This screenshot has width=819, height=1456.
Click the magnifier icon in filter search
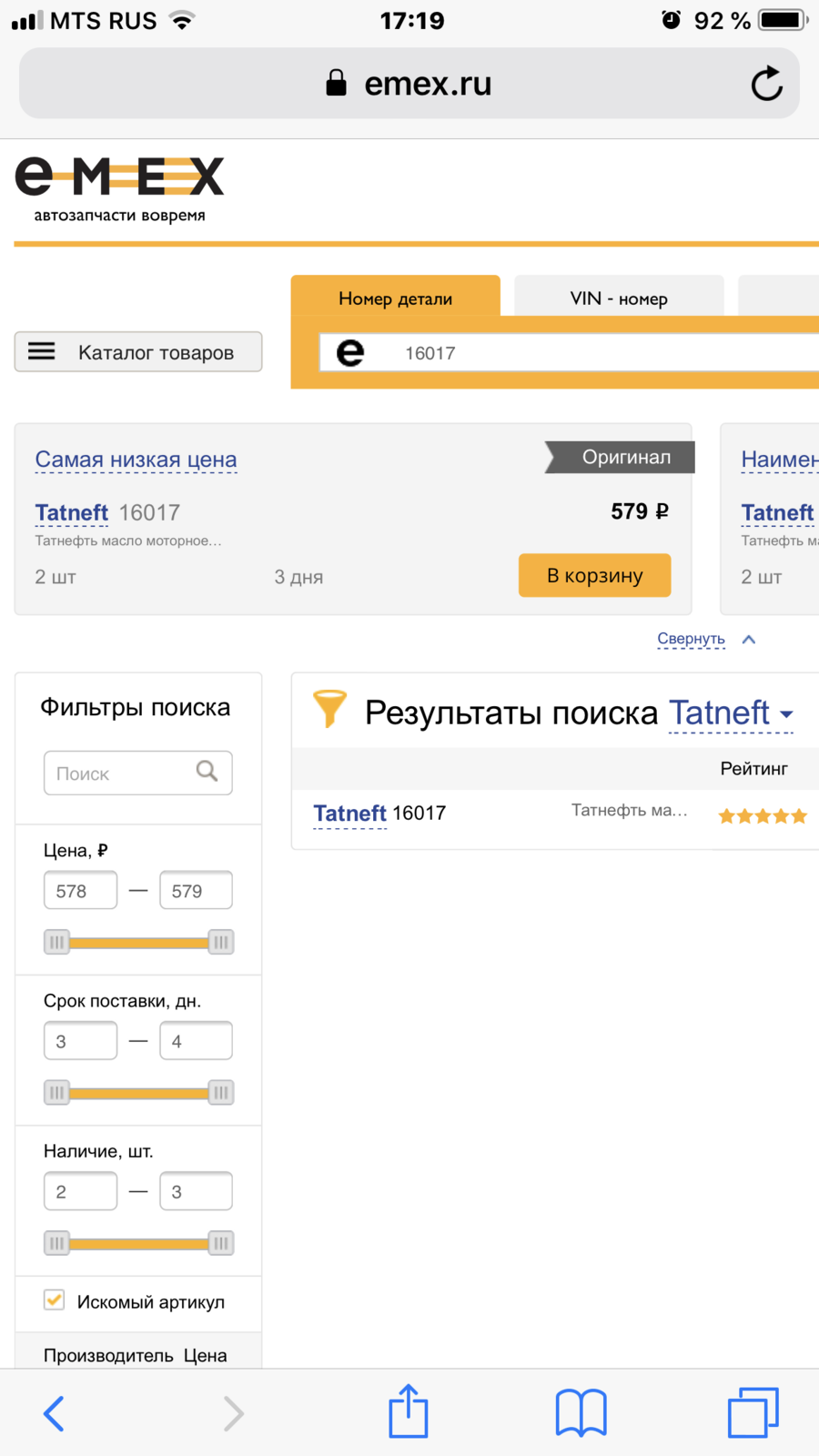(x=207, y=772)
